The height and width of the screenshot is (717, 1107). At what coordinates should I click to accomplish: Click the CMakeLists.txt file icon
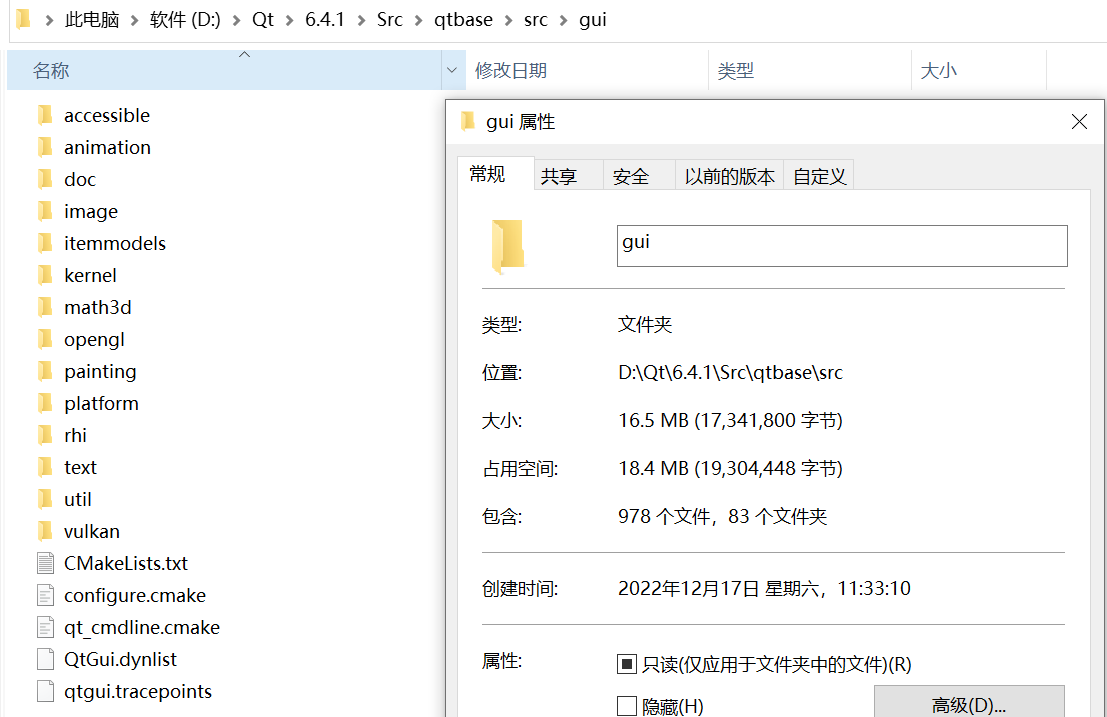tap(45, 564)
